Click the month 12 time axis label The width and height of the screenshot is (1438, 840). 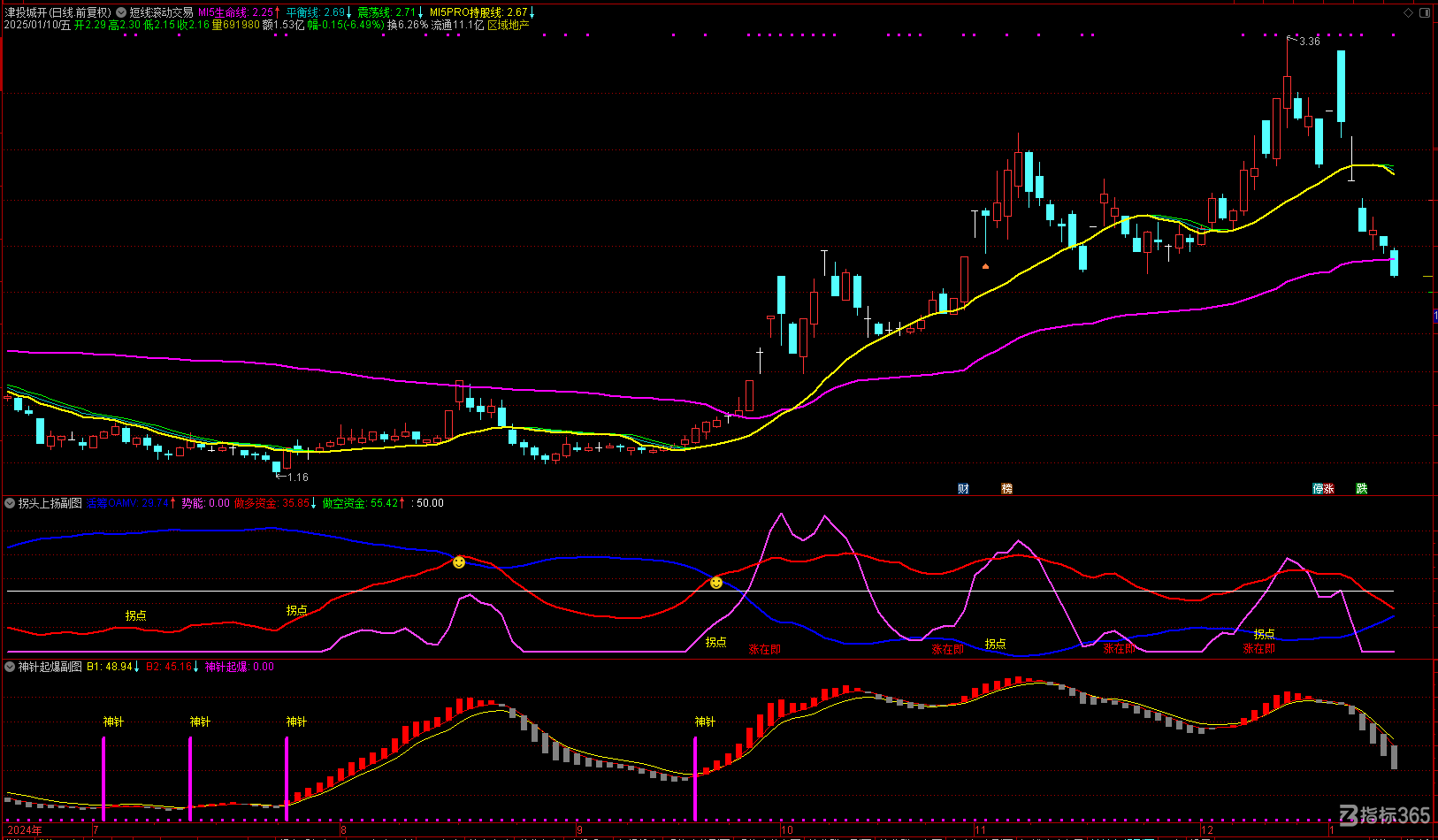[x=1207, y=830]
